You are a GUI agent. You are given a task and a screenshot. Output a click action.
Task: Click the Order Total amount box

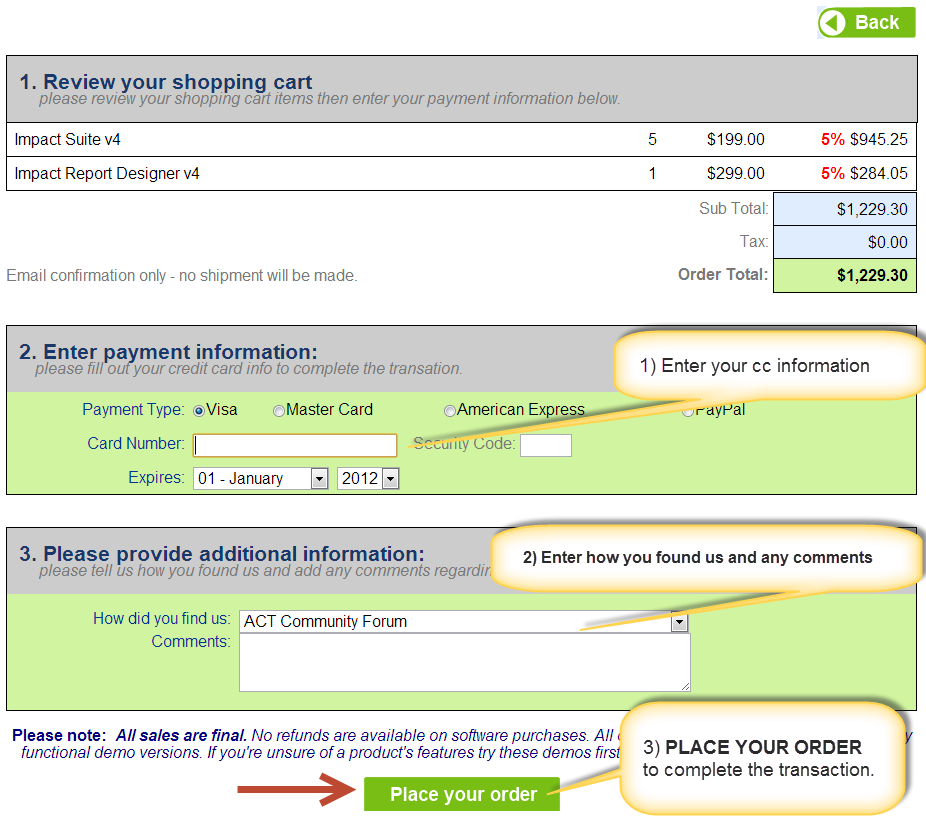(x=843, y=276)
